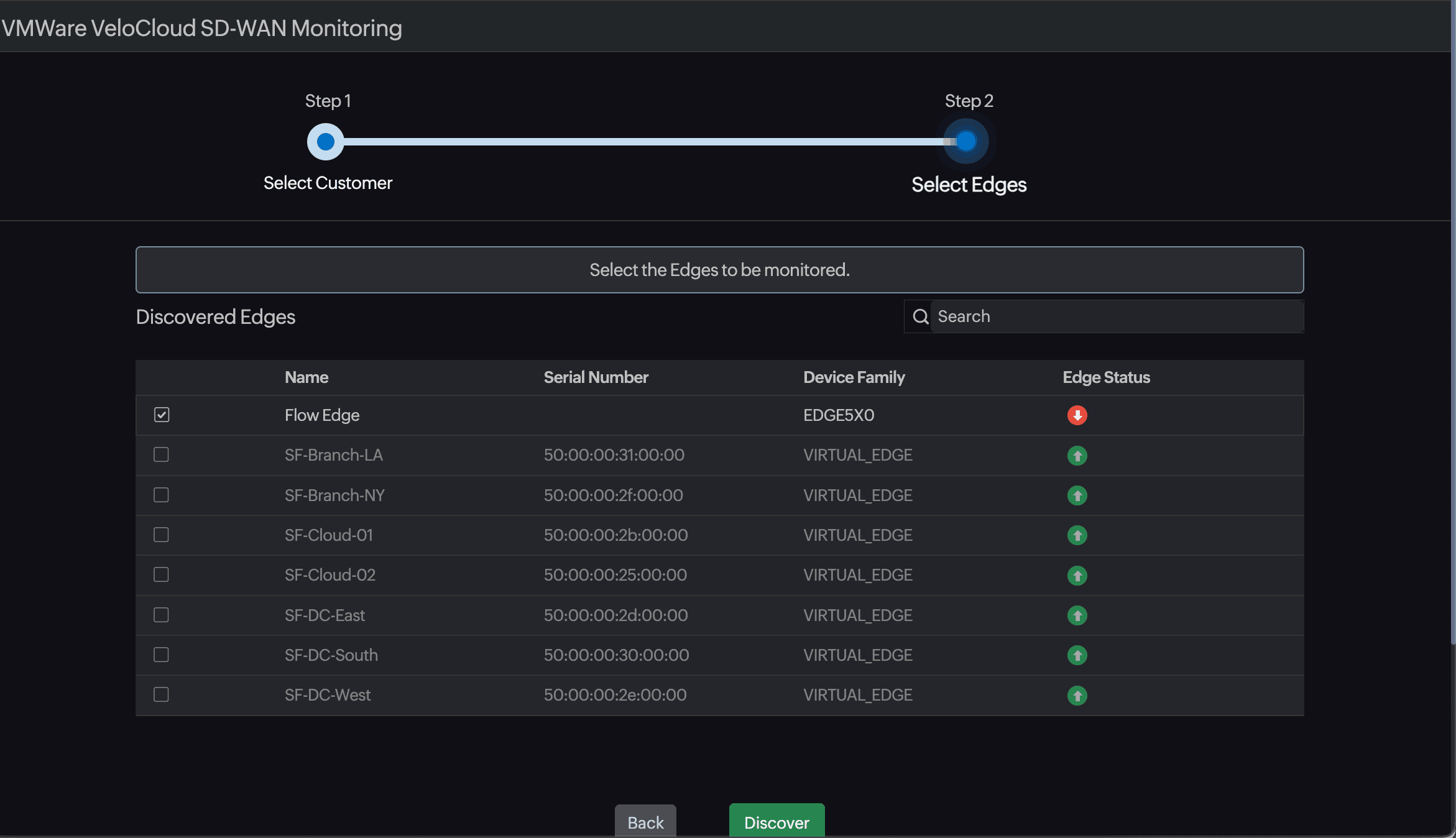
Task: Click the search magnifier icon
Action: [x=920, y=316]
